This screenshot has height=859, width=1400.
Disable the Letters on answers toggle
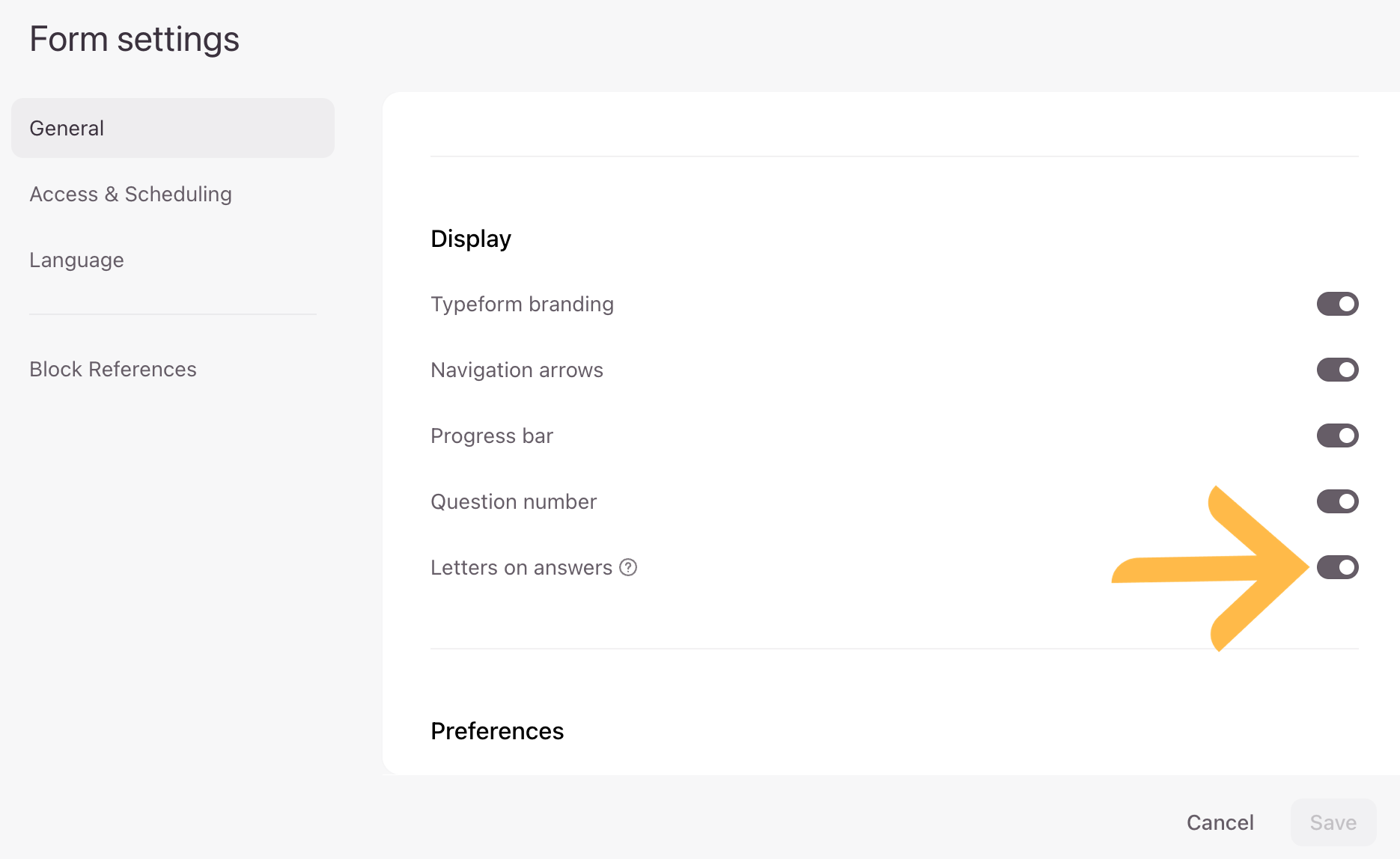(x=1337, y=567)
